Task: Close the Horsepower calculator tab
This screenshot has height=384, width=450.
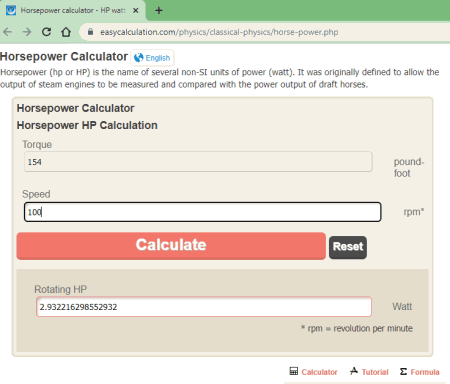Action: click(136, 11)
